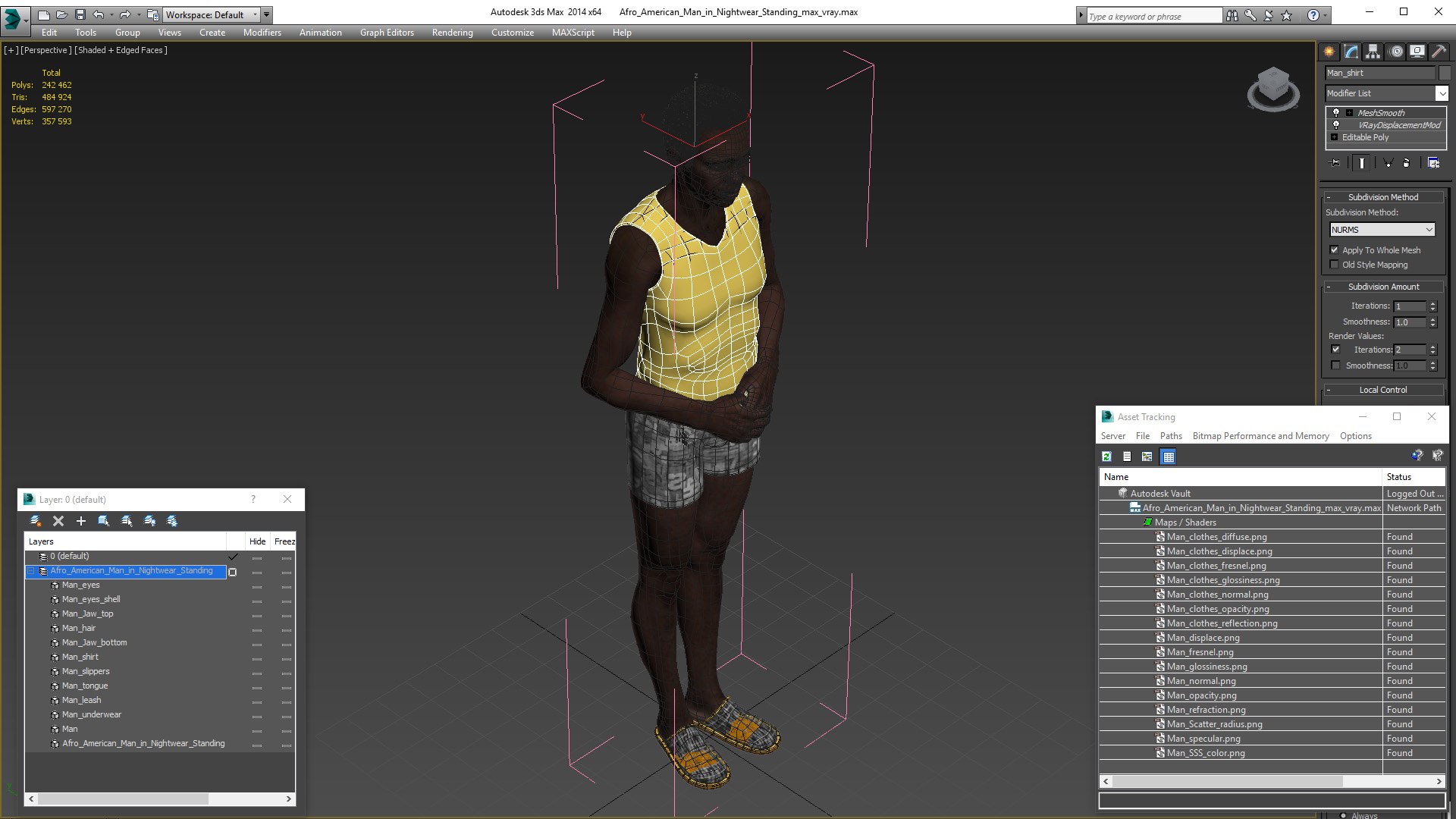
Task: Open the Display command panel tab
Action: (1417, 52)
